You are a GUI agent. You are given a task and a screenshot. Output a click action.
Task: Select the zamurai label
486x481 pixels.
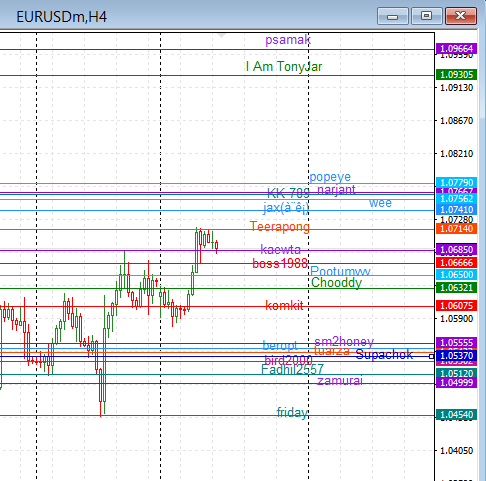[x=340, y=380]
